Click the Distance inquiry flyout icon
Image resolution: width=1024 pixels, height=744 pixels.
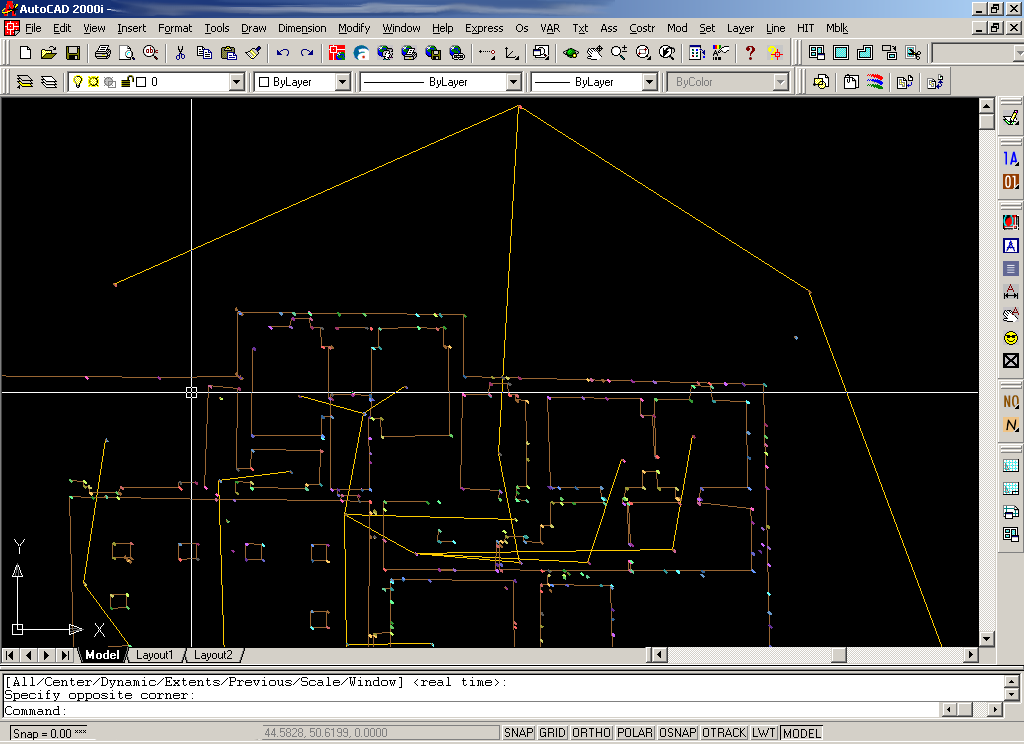(x=487, y=53)
